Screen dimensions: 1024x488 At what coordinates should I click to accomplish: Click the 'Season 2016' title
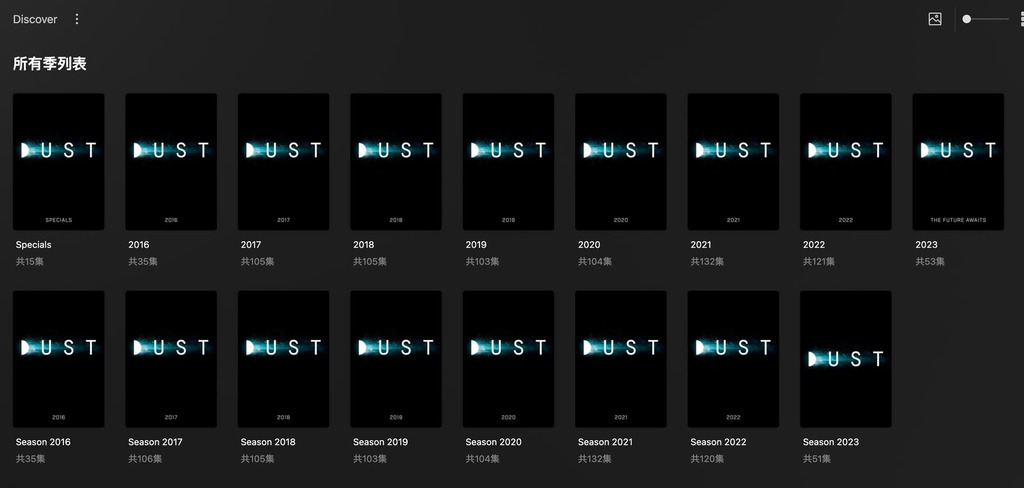click(x=43, y=442)
